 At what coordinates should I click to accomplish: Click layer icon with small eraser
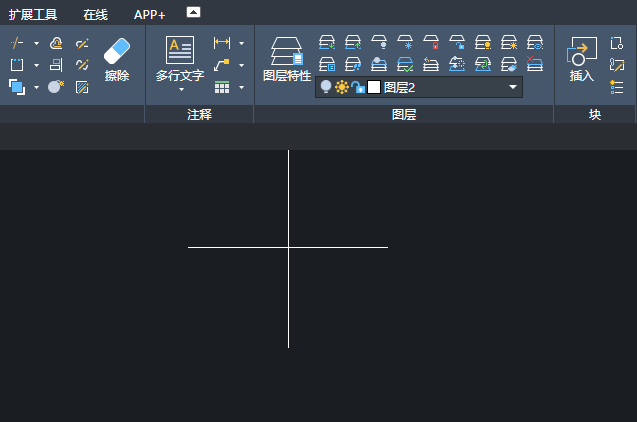click(x=509, y=64)
